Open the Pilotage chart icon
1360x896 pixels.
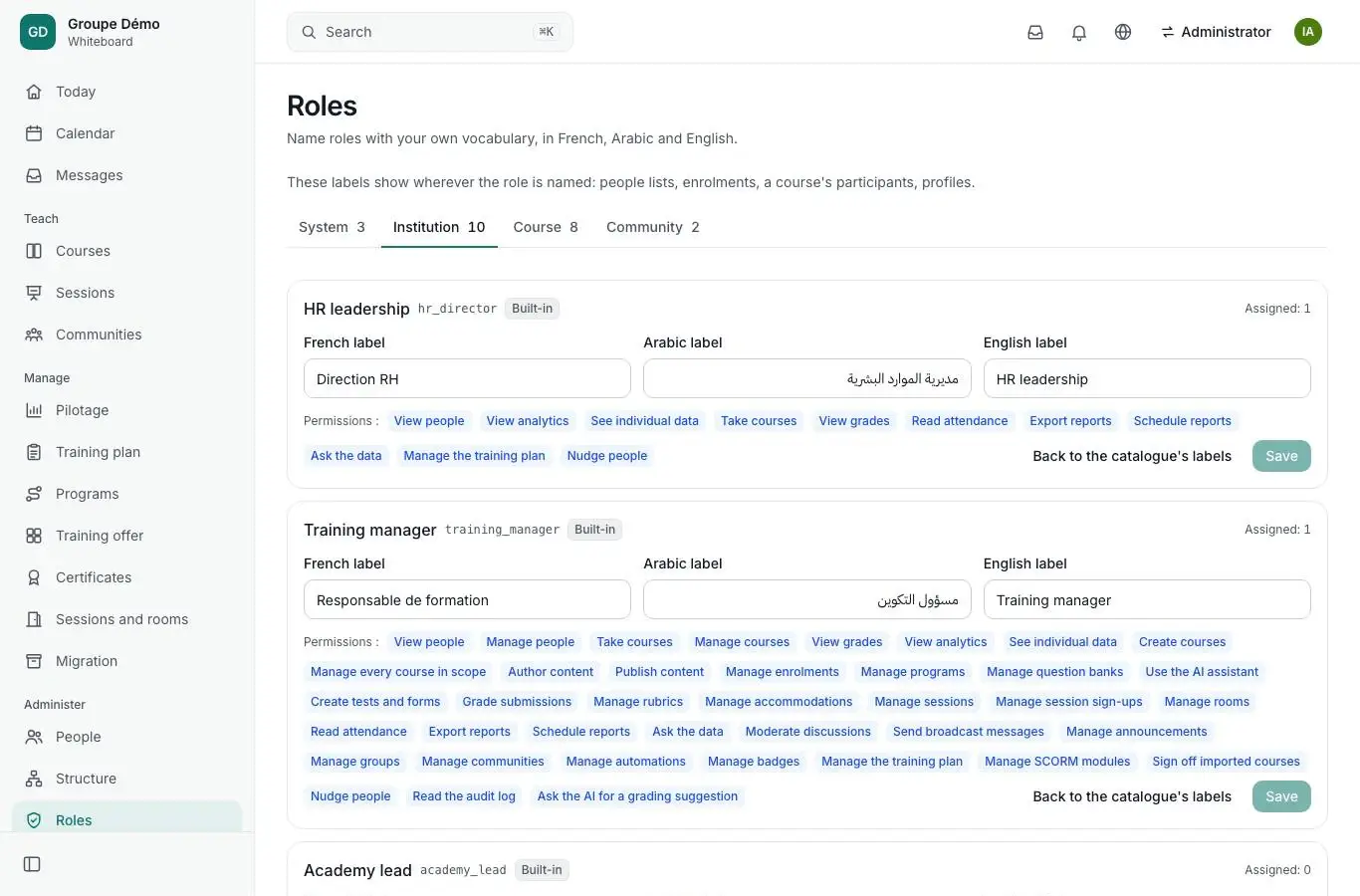[34, 410]
